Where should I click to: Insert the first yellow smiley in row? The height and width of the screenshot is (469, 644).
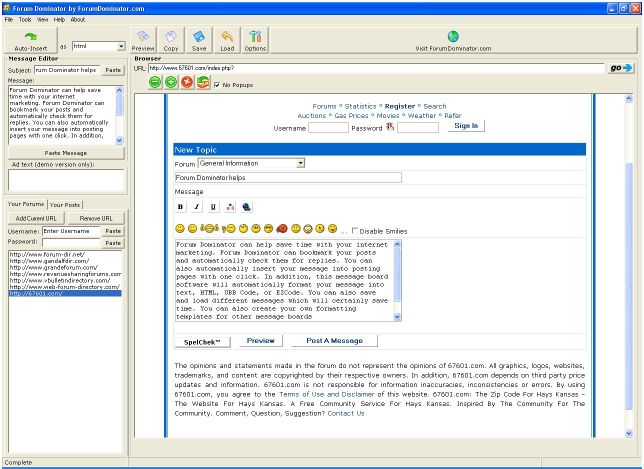pyautogui.click(x=179, y=228)
